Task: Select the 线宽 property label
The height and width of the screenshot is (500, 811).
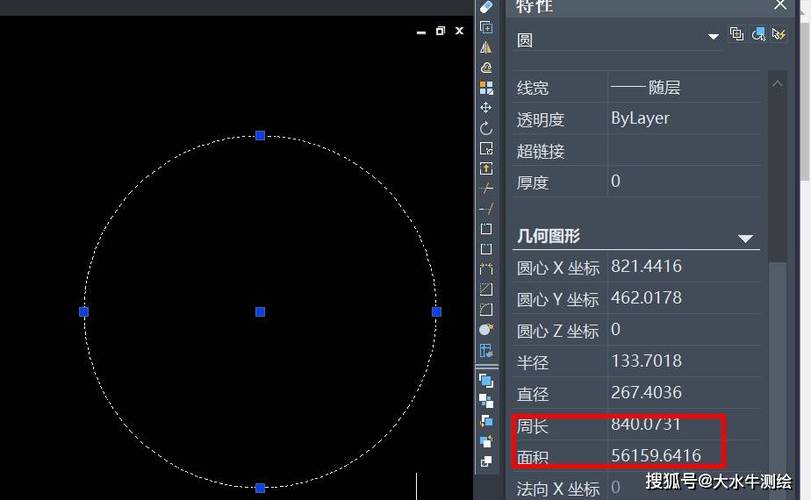Action: click(532, 88)
